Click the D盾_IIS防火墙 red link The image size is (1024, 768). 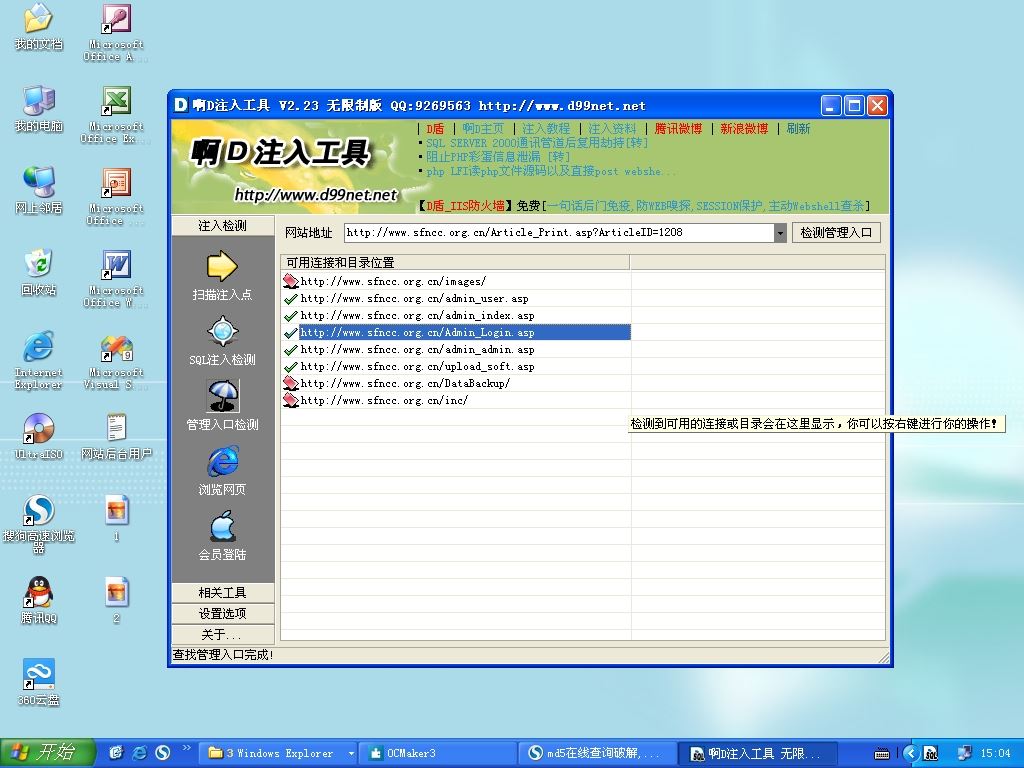(464, 206)
